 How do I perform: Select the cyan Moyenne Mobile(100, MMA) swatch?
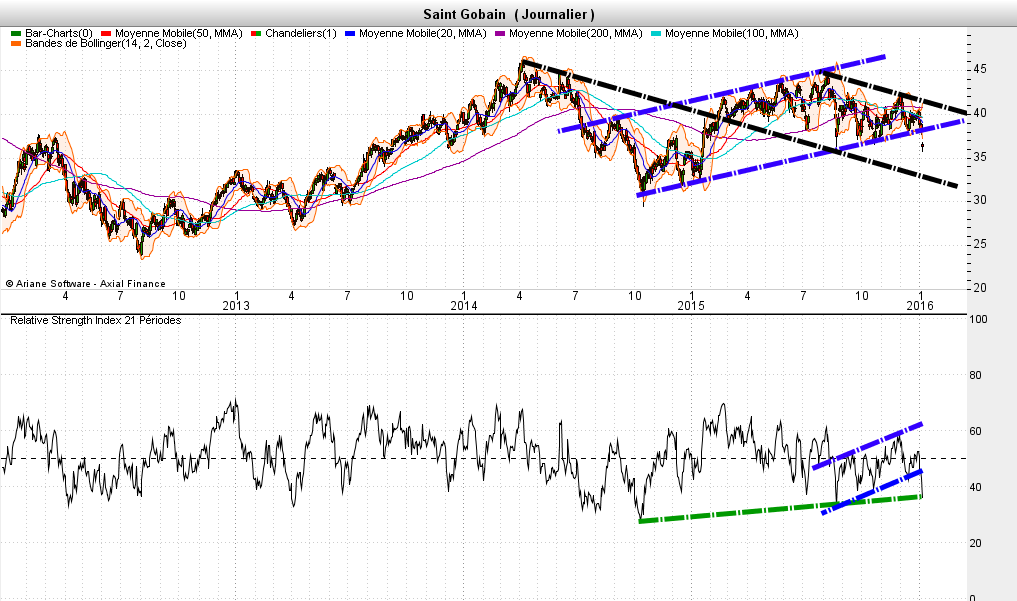click(656, 33)
